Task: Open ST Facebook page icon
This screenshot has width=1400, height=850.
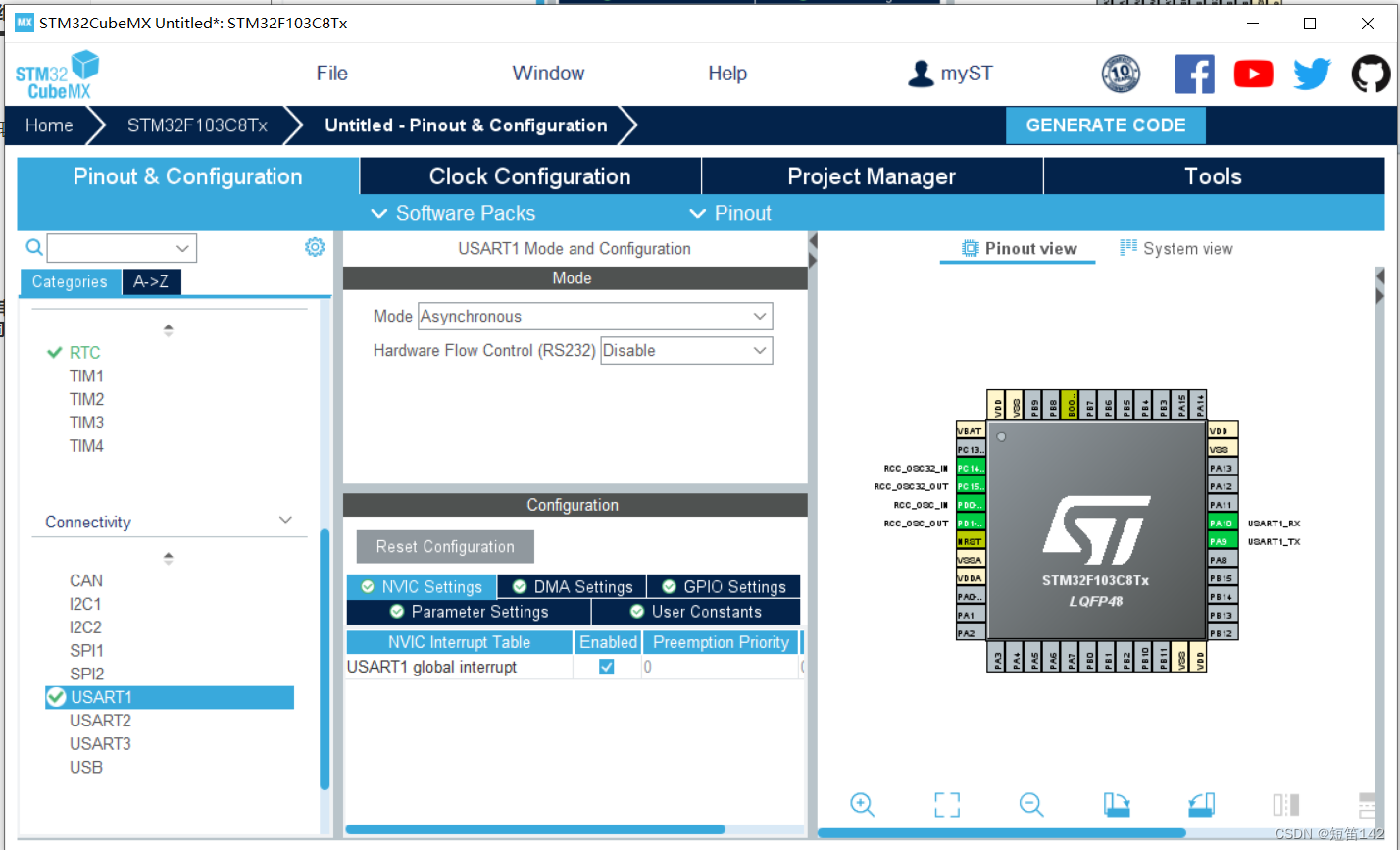Action: pyautogui.click(x=1194, y=74)
